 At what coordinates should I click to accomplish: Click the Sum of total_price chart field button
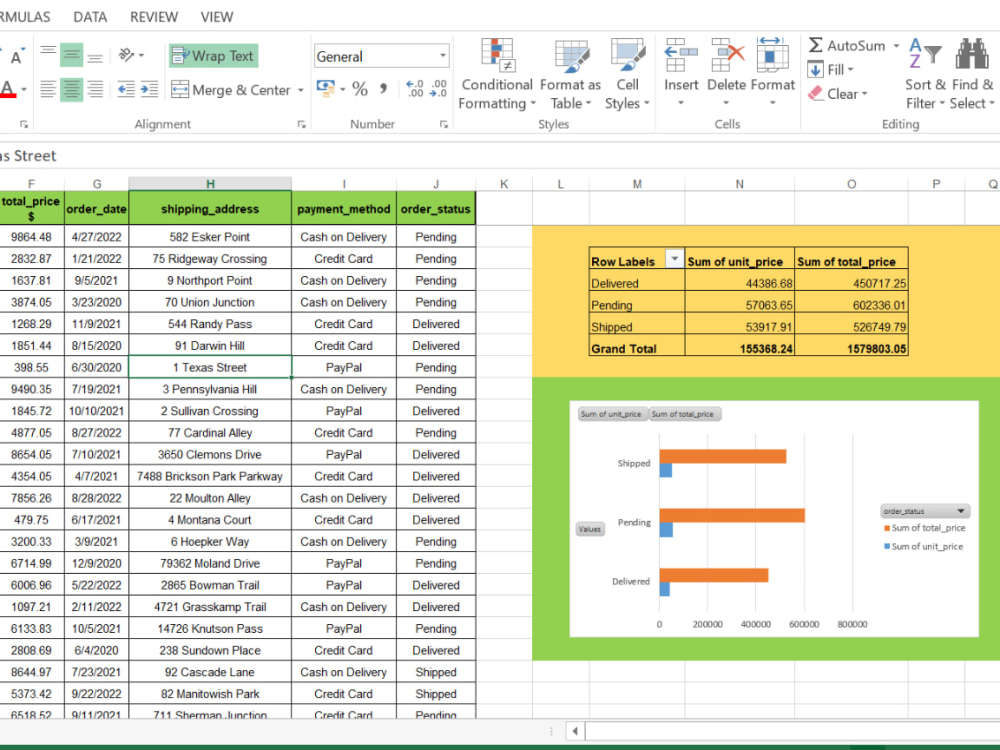coord(685,414)
